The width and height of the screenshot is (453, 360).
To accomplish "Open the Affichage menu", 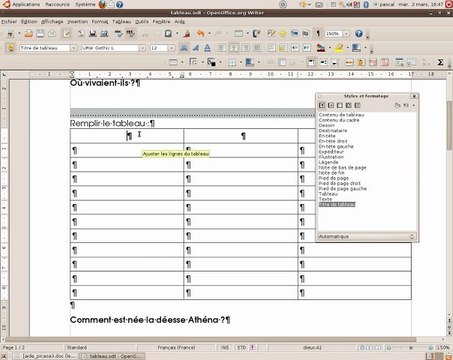I will tap(52, 22).
